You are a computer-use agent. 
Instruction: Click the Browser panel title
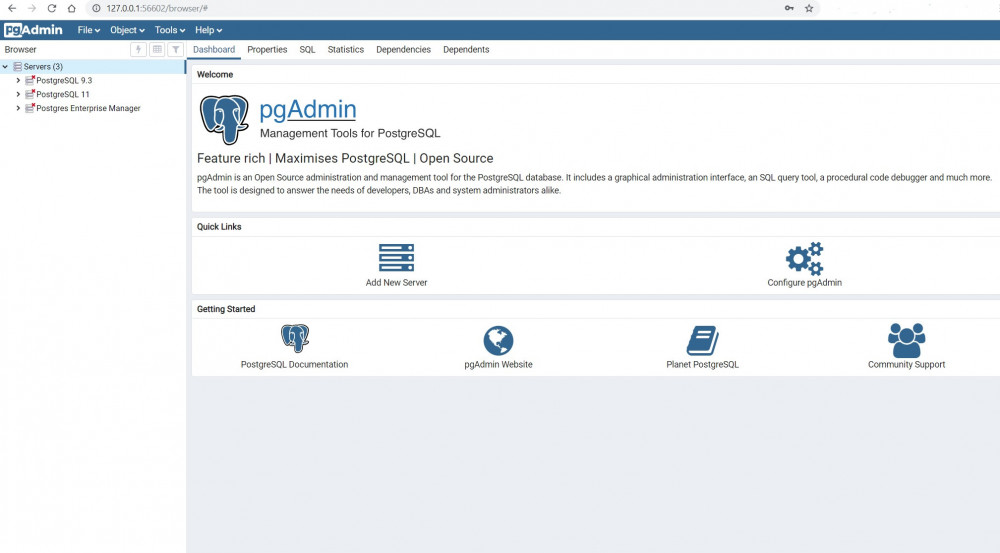[x=20, y=49]
